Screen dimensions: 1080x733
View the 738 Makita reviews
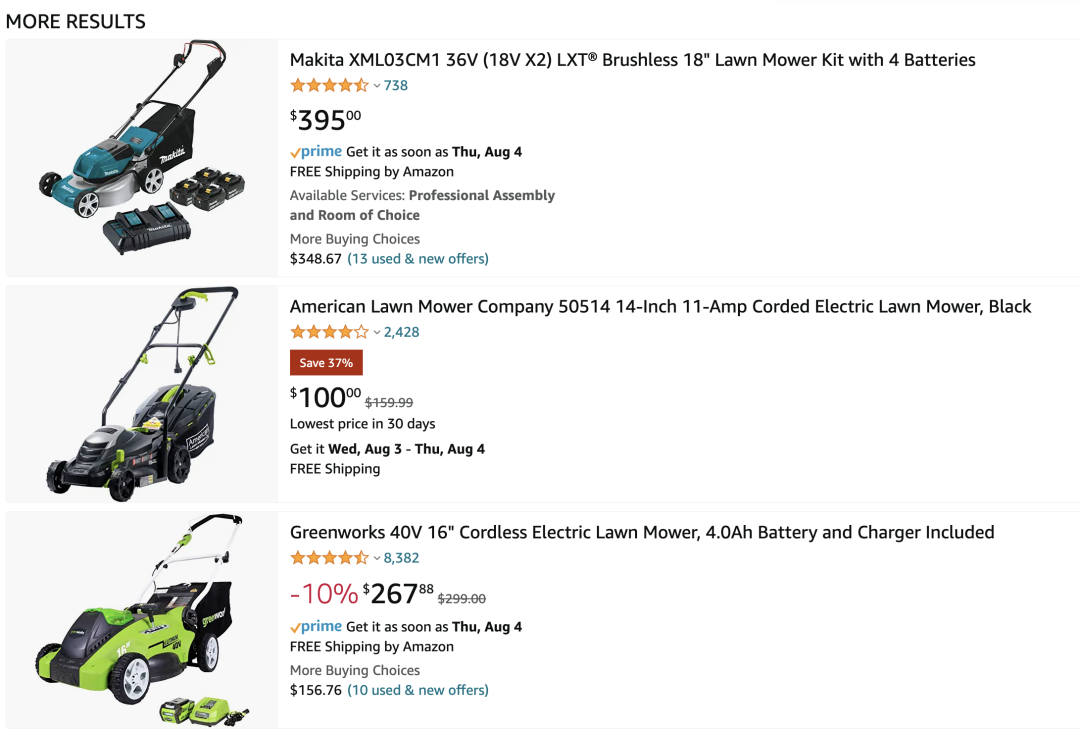tap(396, 86)
